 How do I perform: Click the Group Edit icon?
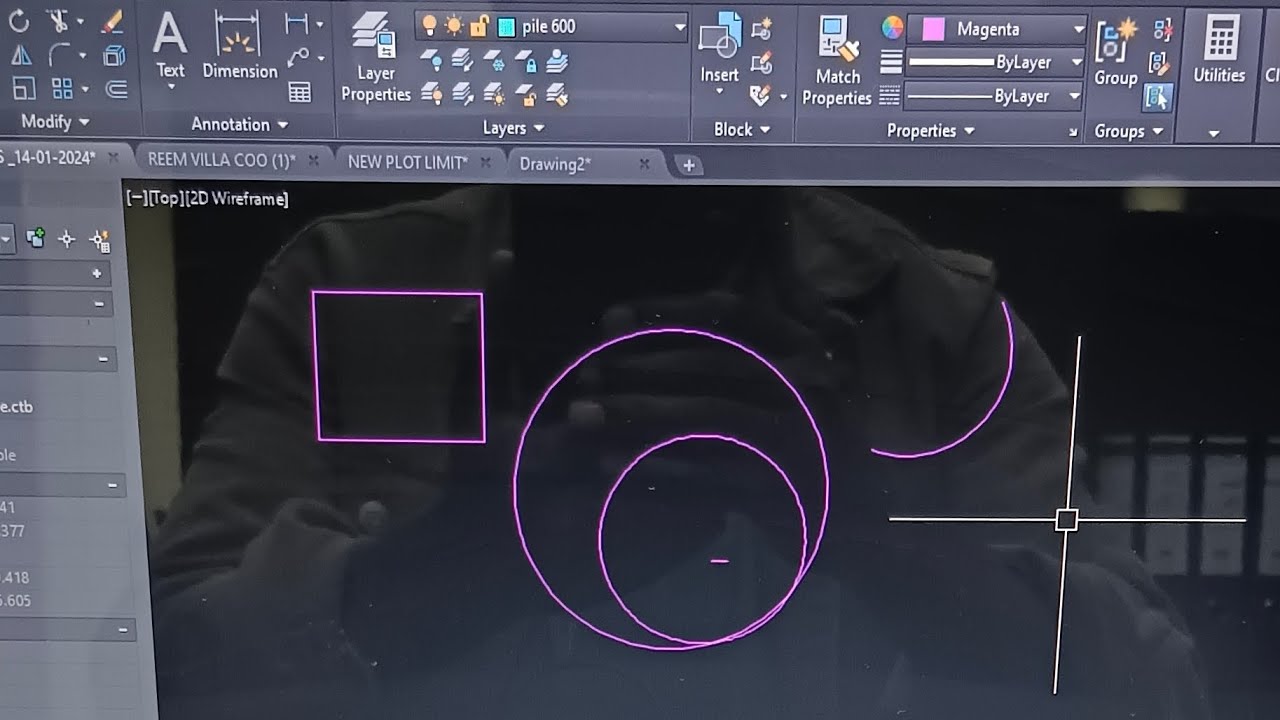tap(1160, 64)
